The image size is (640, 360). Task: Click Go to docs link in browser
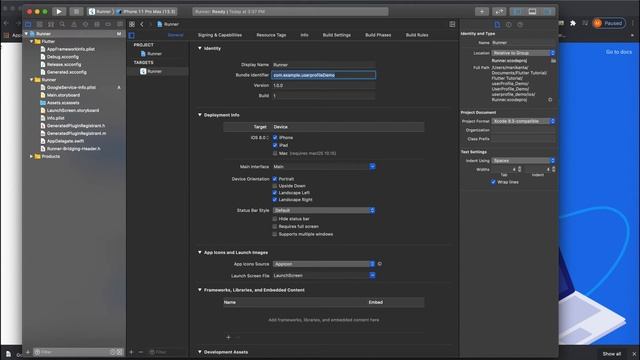619,52
